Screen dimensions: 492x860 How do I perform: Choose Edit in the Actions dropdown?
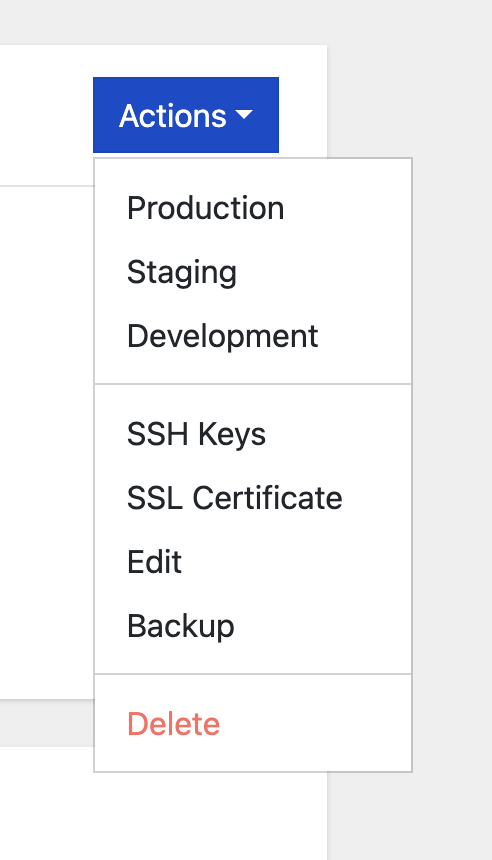coord(253,562)
